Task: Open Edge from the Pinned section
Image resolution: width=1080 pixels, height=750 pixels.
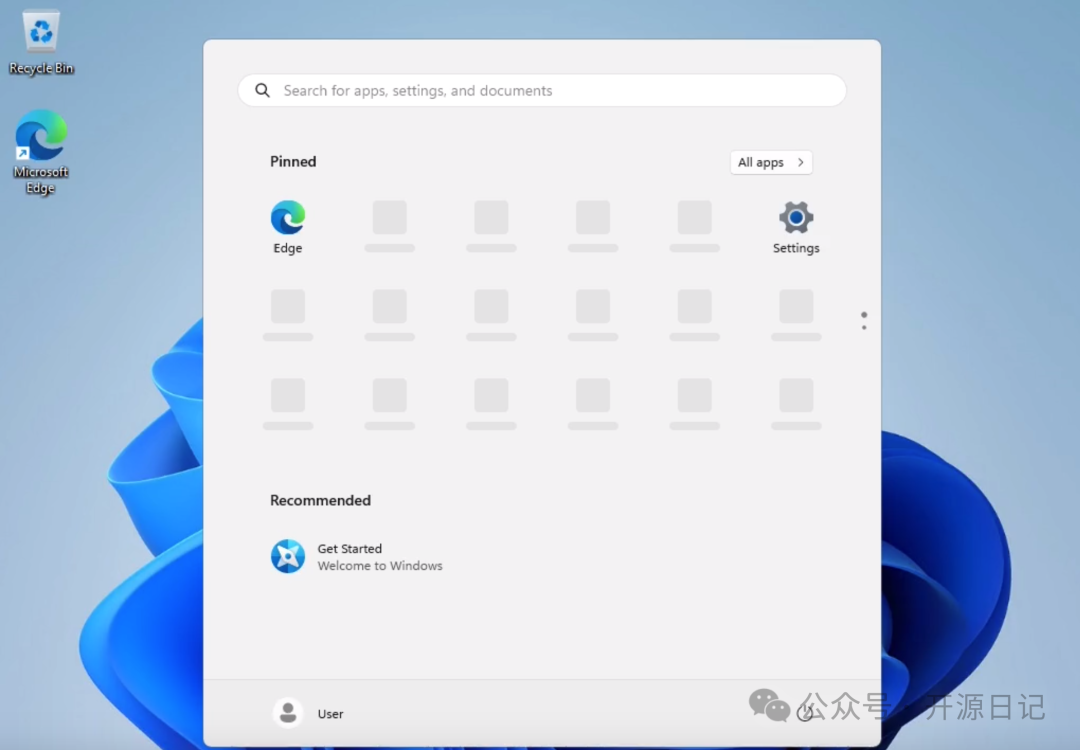Action: (287, 218)
